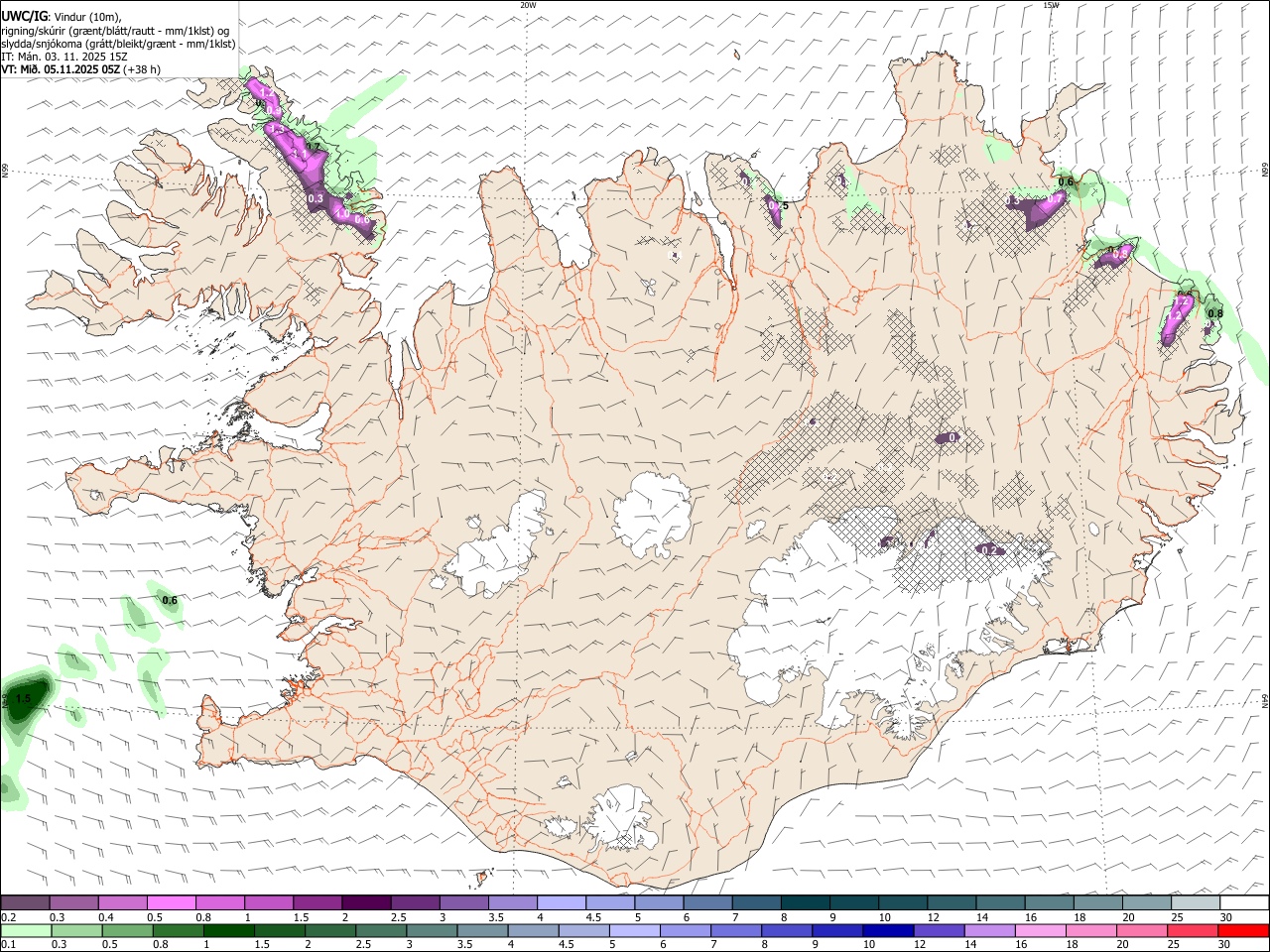The image size is (1270, 952).
Task: Select the grey-teal 3–3.5 lower legend swatch
Action: (433, 930)
